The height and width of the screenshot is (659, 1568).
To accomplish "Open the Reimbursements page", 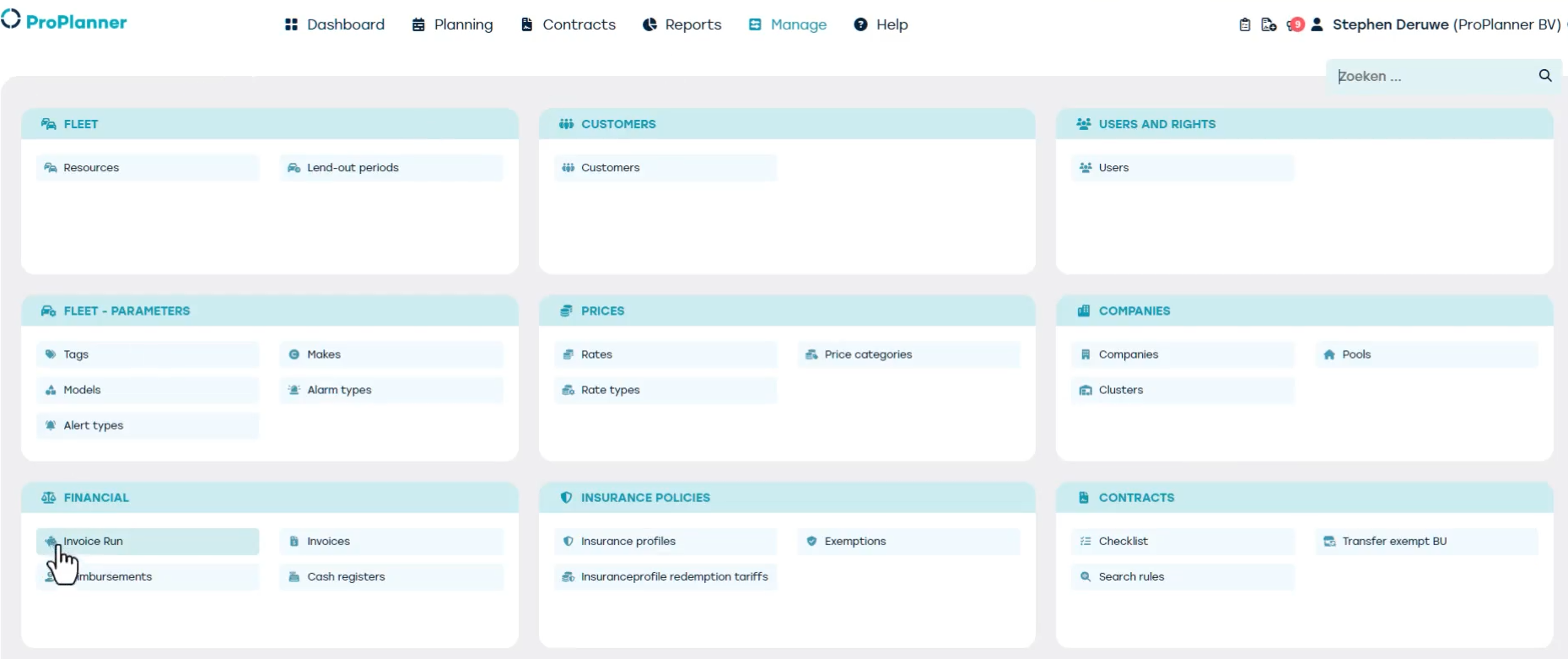I will 148,577.
